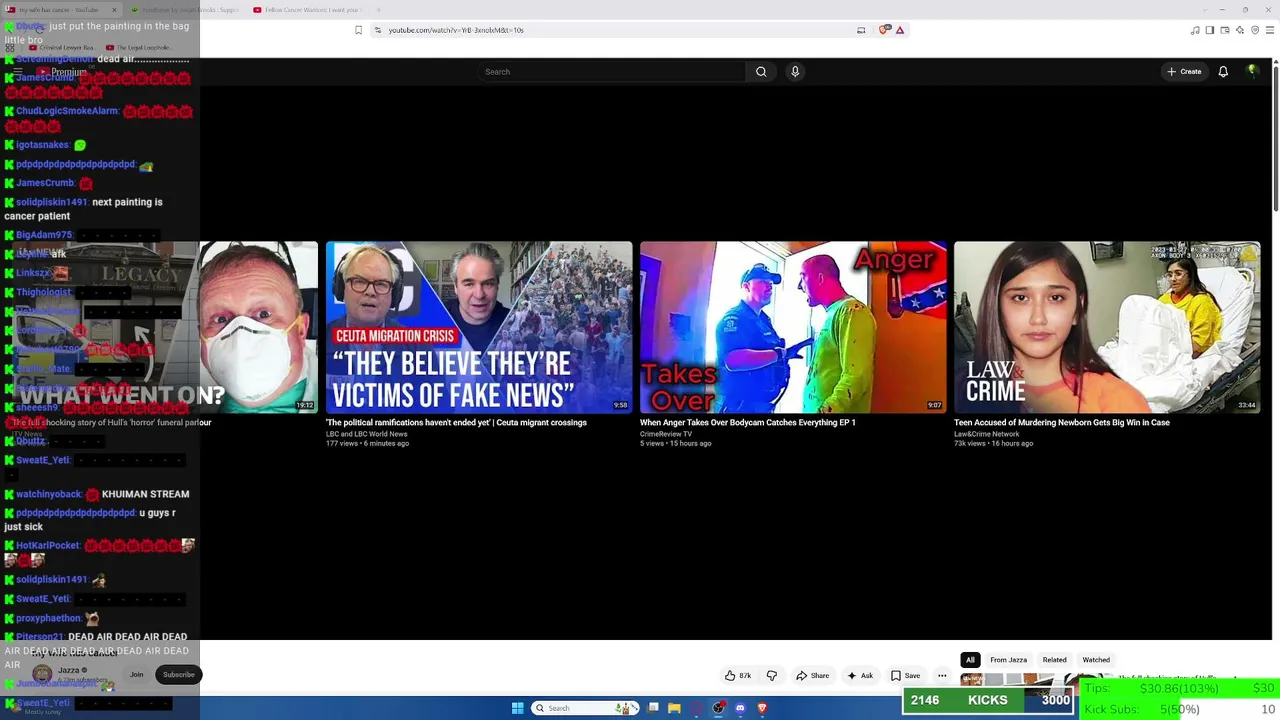The width and height of the screenshot is (1280, 720).
Task: Close the 'my wife has cancer' browser tab
Action: click(114, 10)
